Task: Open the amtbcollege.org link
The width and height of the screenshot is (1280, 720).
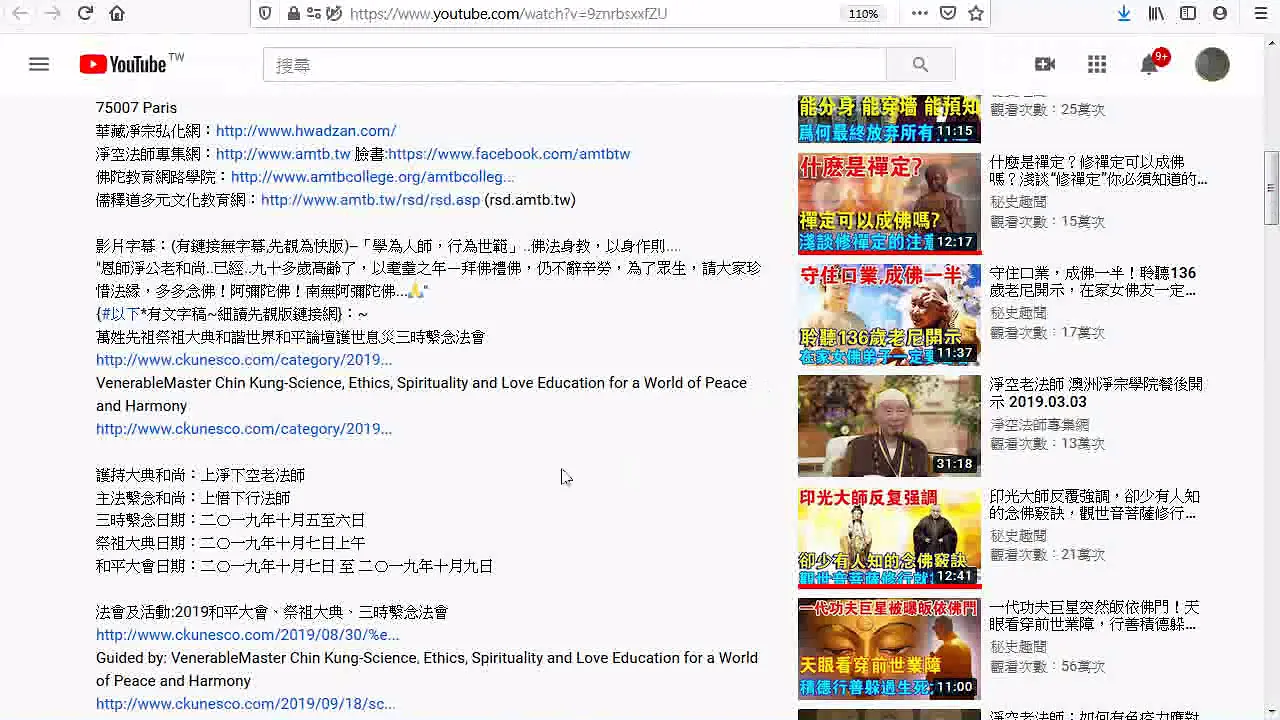Action: click(372, 176)
